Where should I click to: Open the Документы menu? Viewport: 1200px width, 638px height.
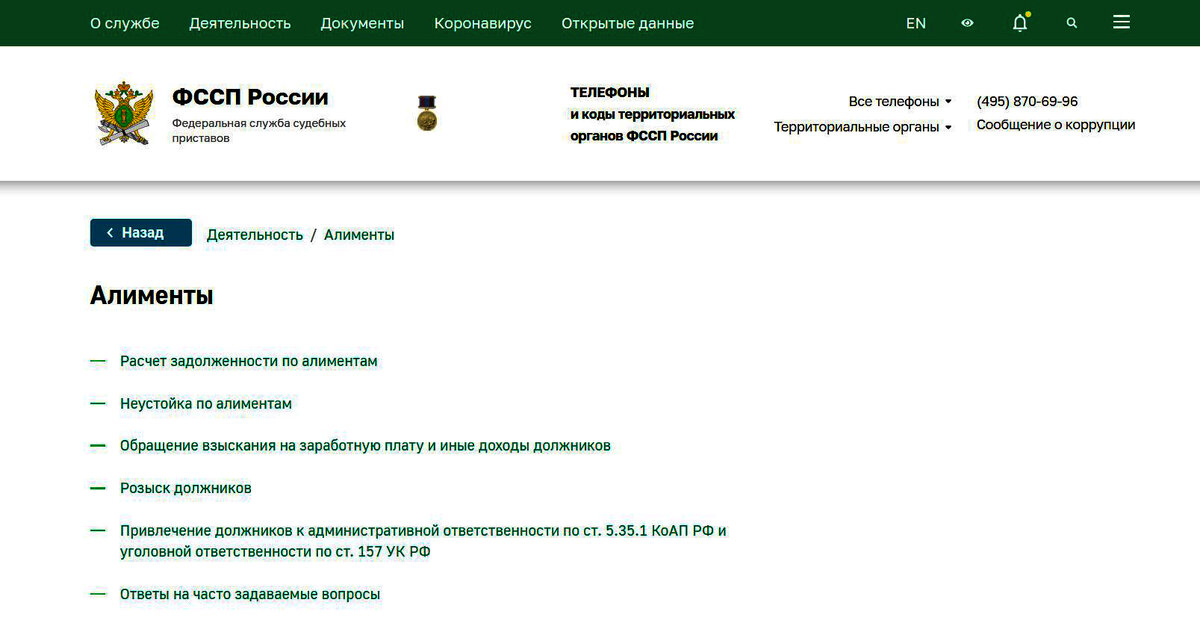[362, 23]
